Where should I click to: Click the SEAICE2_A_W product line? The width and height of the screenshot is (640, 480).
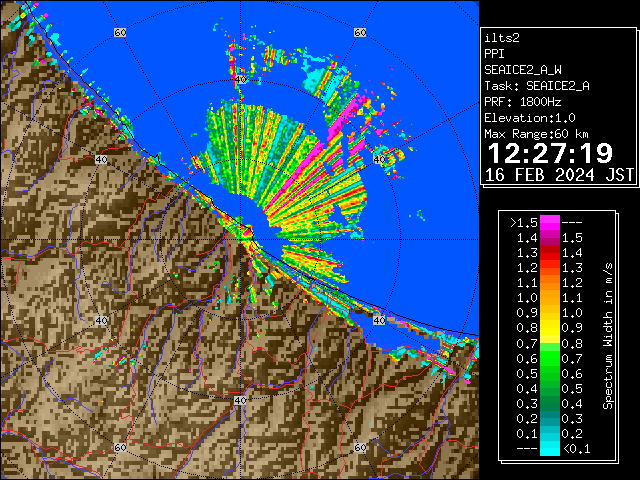click(522, 70)
